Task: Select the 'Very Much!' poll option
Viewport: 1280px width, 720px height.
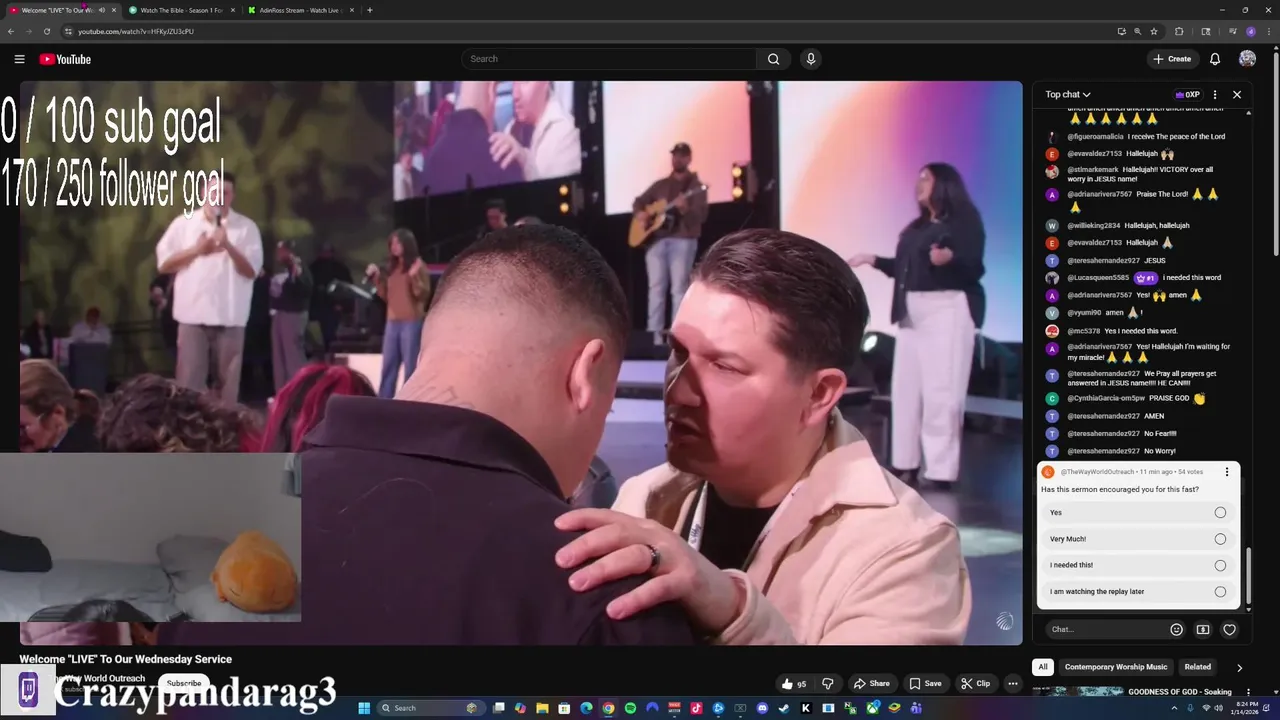Action: (x=1138, y=539)
